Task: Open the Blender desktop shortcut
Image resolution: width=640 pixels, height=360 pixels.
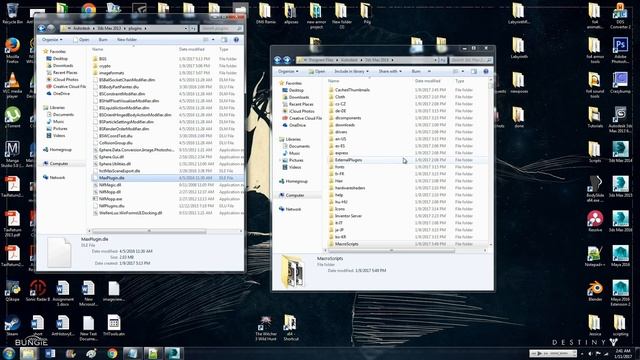Action: click(x=595, y=291)
